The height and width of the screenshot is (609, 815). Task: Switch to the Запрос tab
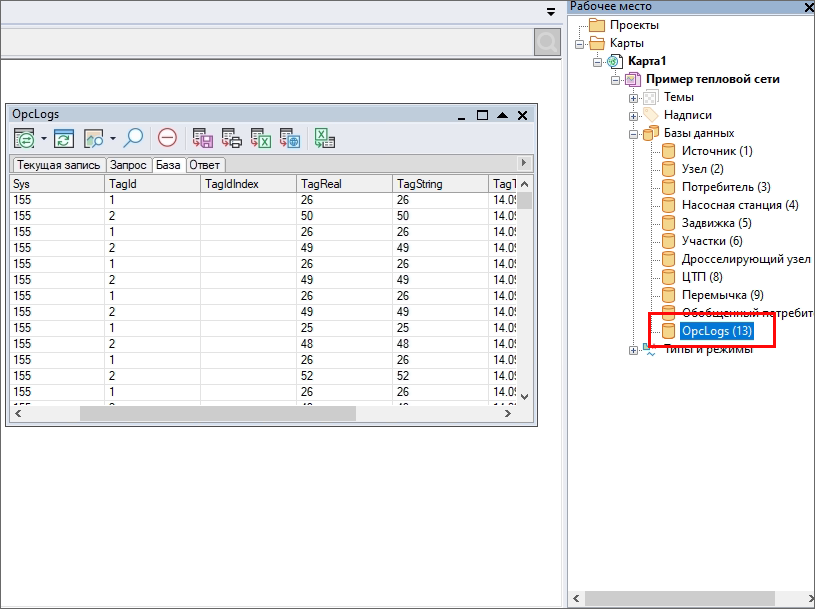pyautogui.click(x=128, y=164)
